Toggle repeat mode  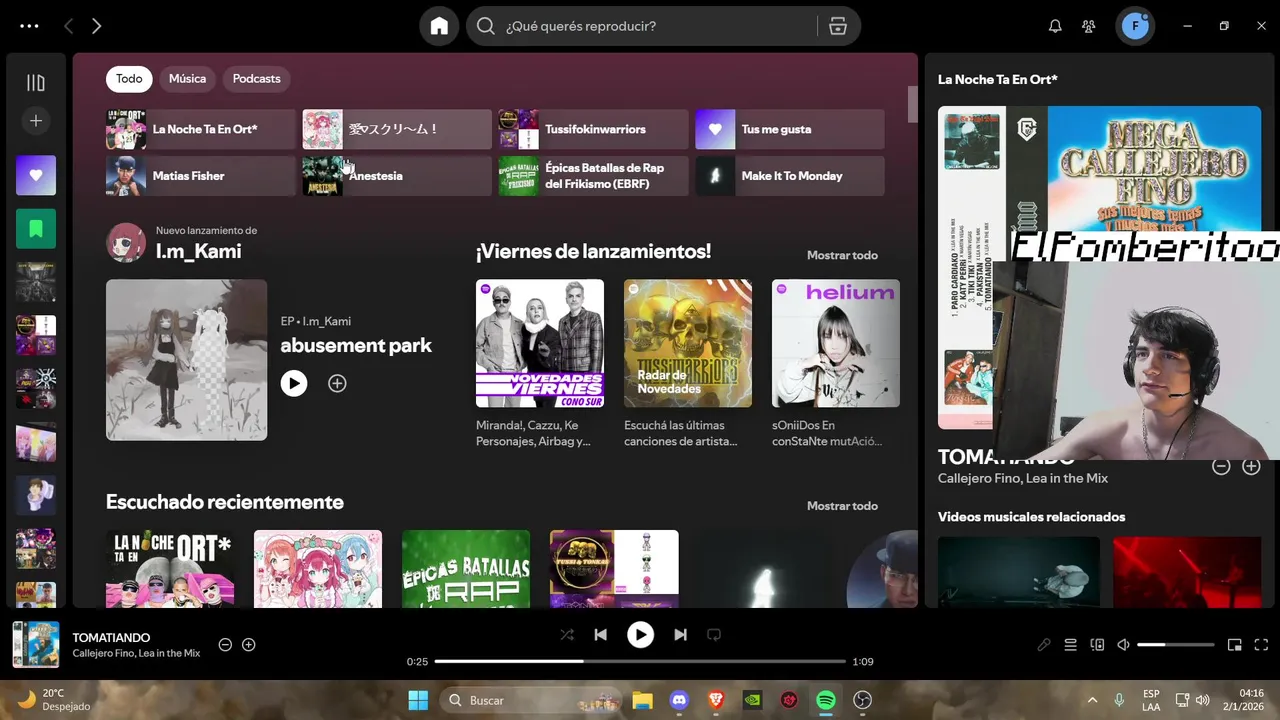point(714,635)
